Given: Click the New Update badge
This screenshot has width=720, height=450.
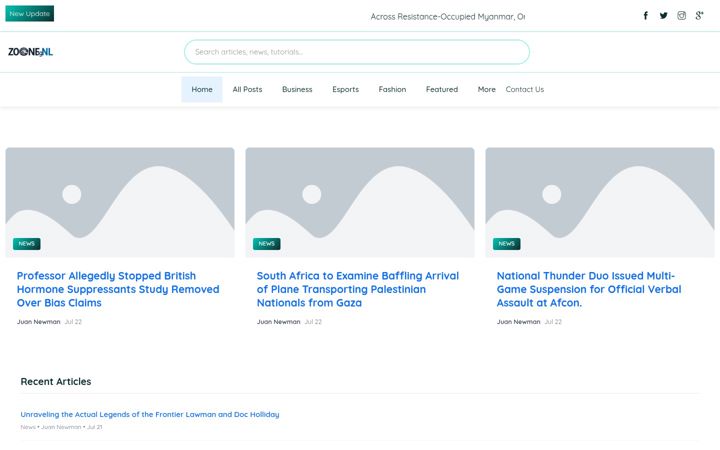Looking at the screenshot, I should 29,13.
